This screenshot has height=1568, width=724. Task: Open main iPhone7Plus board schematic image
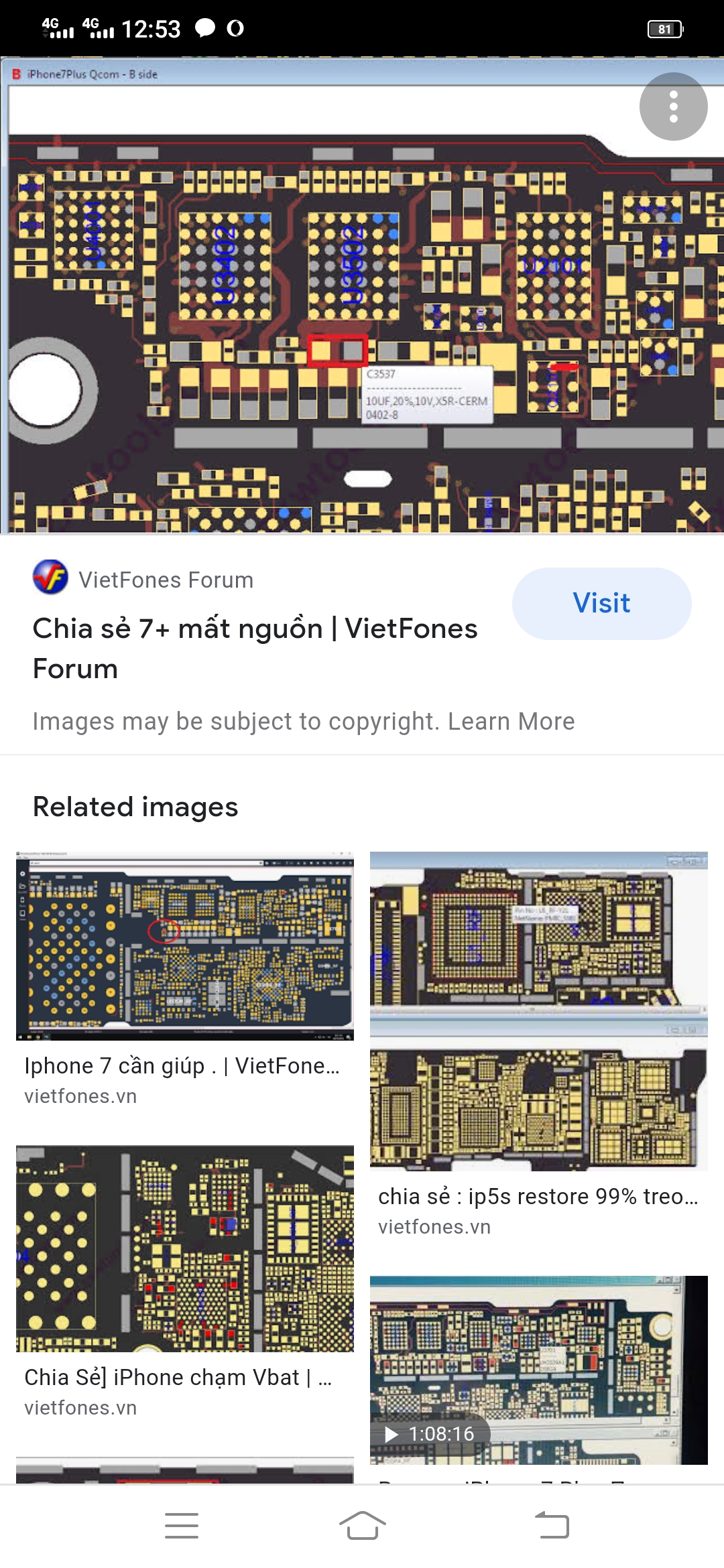(362, 295)
